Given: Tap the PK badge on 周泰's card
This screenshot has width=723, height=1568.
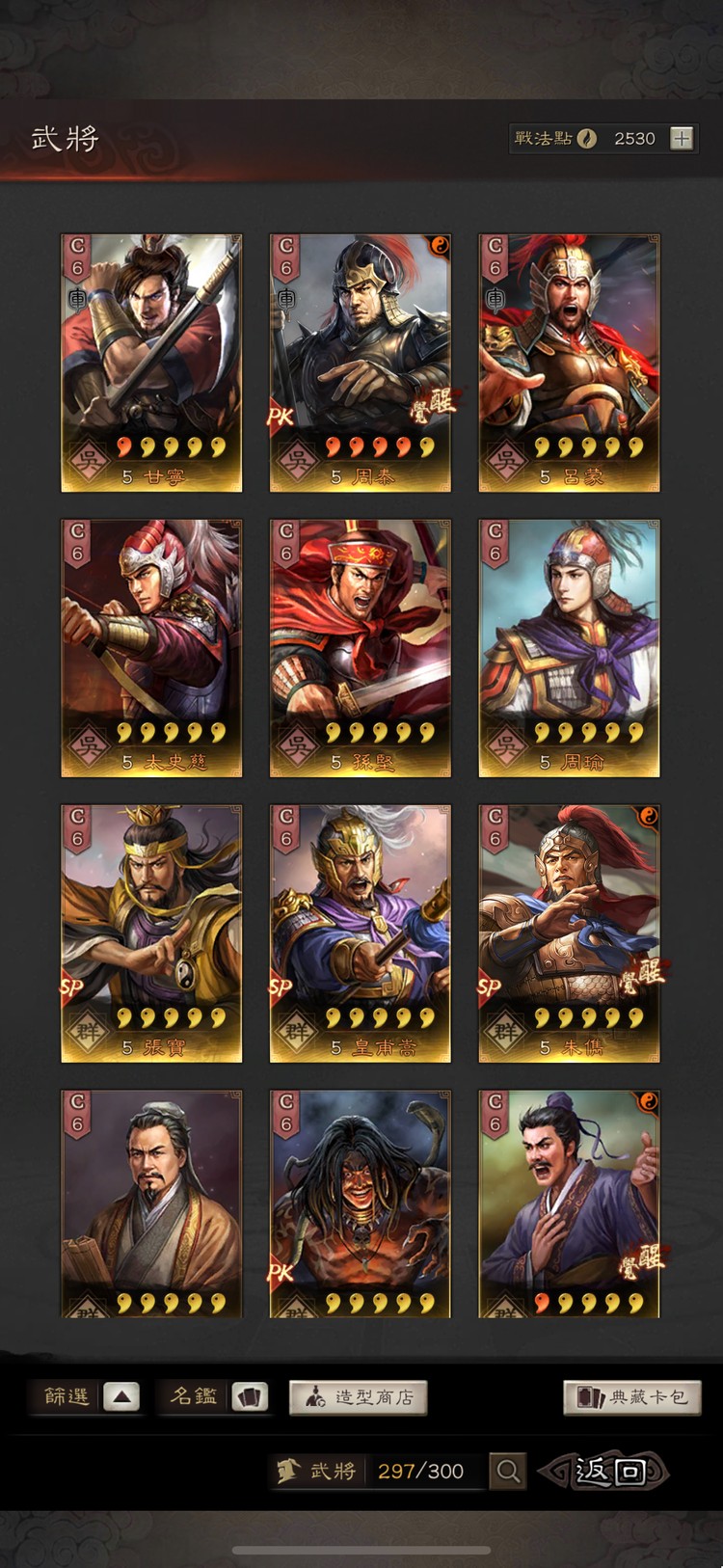Looking at the screenshot, I should [281, 418].
